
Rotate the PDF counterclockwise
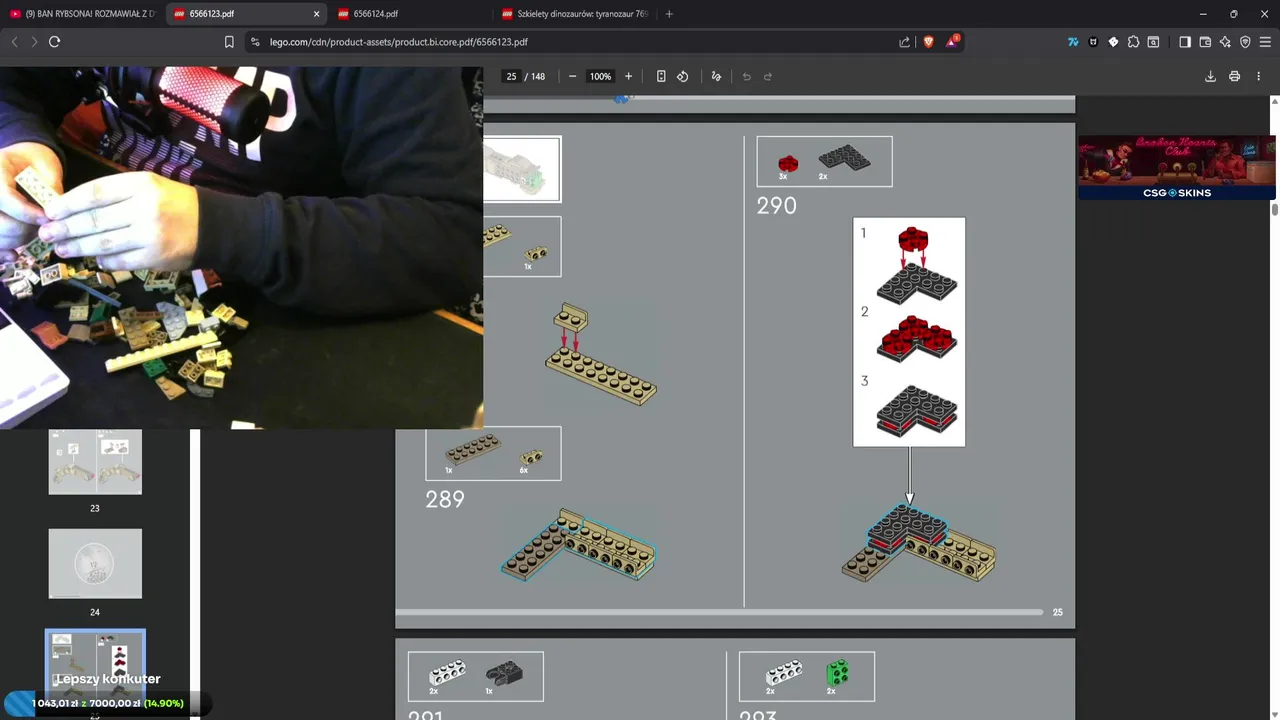coord(683,76)
